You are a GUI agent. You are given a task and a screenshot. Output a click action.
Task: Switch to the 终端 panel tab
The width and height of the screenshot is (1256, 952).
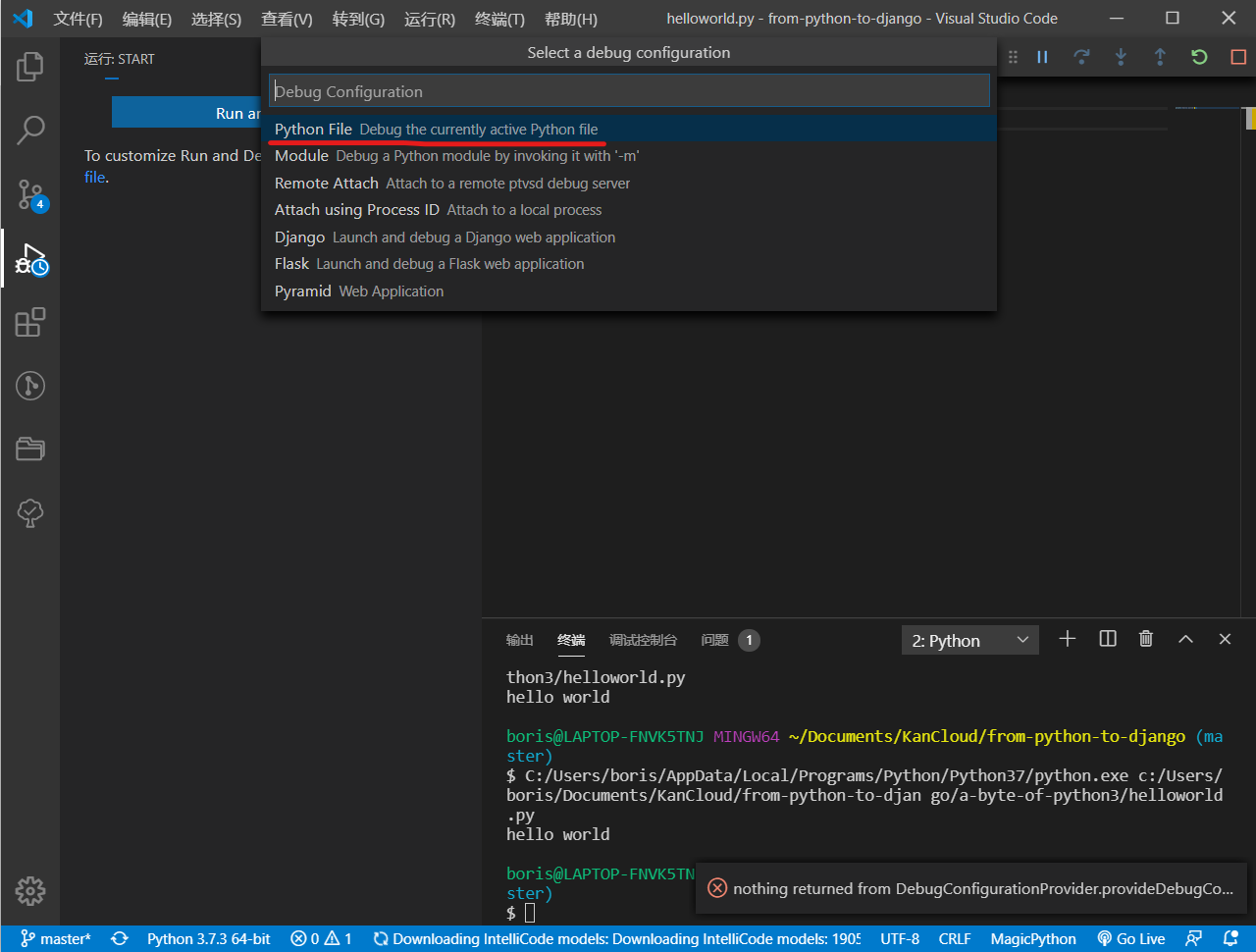tap(571, 640)
